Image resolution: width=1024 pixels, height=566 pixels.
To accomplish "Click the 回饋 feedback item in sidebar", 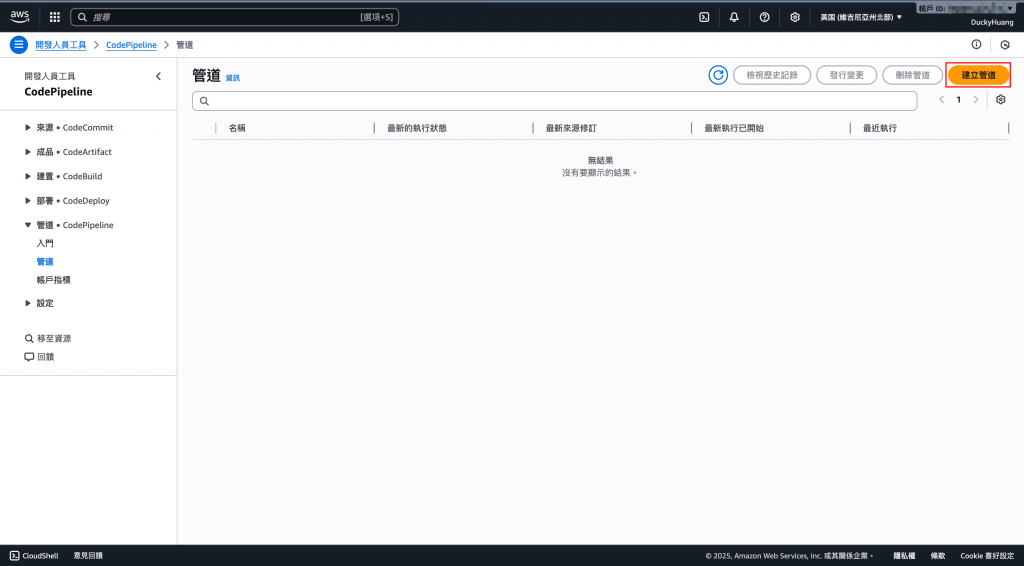I will (x=39, y=357).
